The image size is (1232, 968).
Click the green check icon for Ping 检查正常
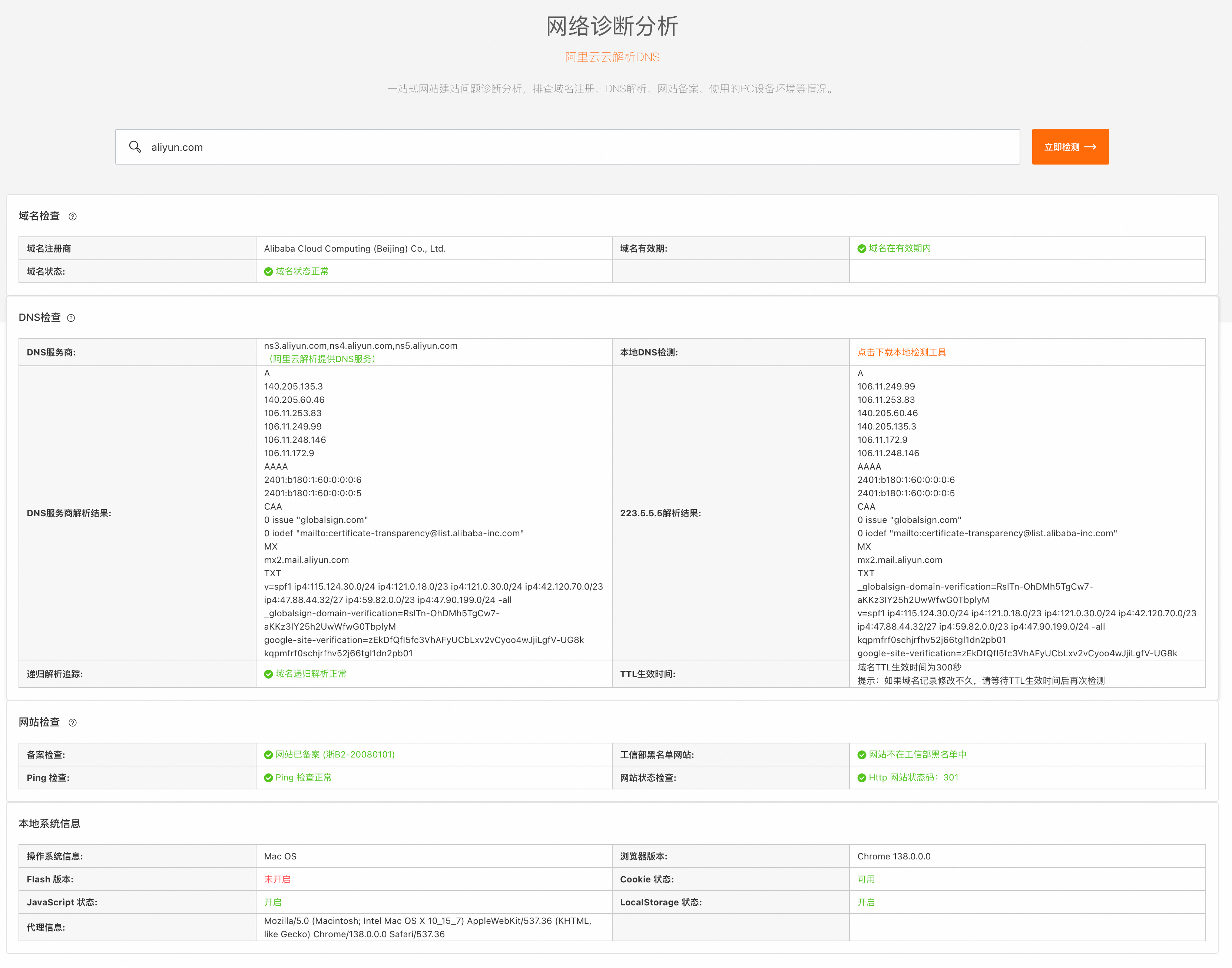point(268,778)
